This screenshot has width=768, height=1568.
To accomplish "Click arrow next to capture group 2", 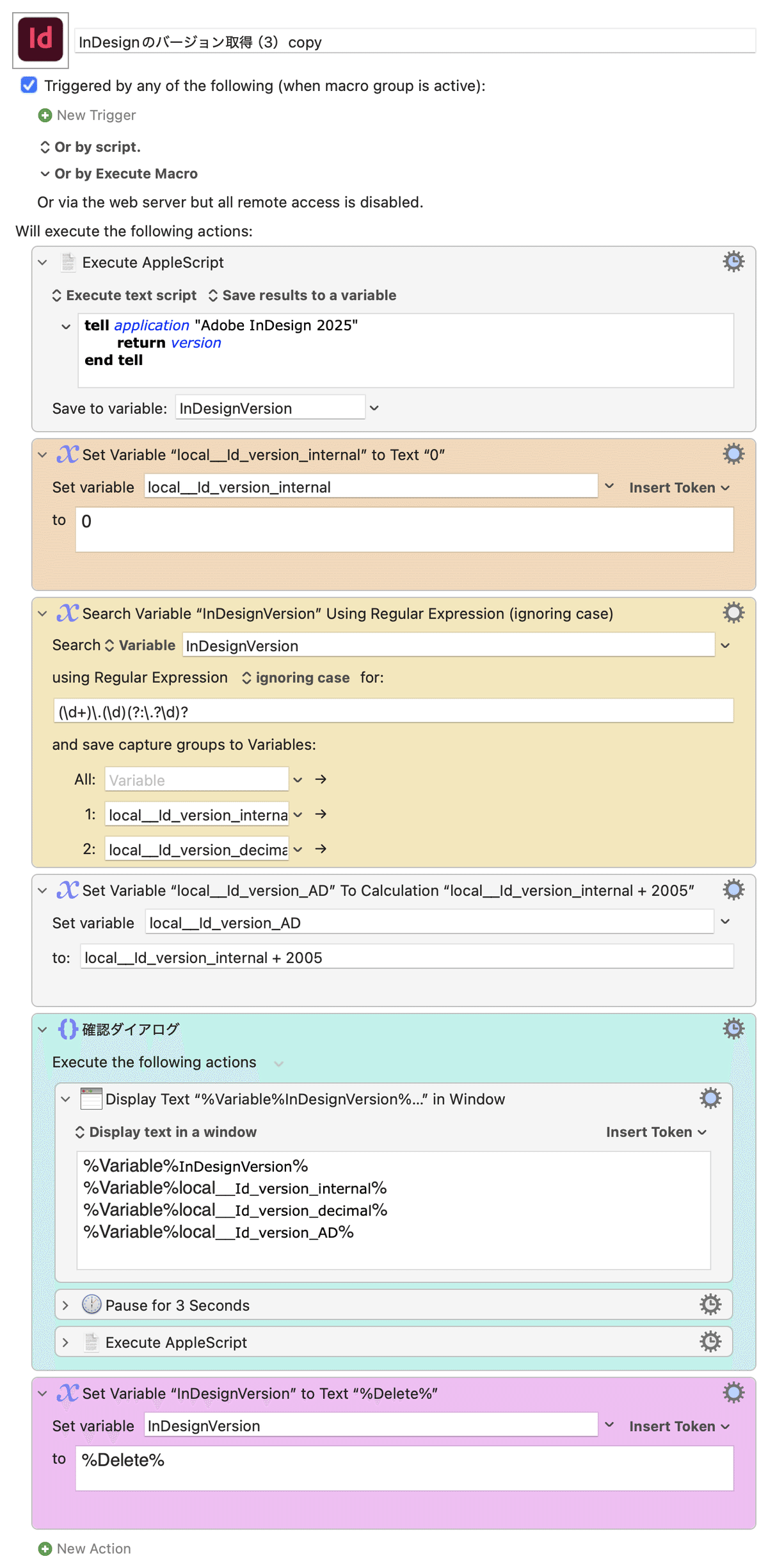I will point(321,848).
